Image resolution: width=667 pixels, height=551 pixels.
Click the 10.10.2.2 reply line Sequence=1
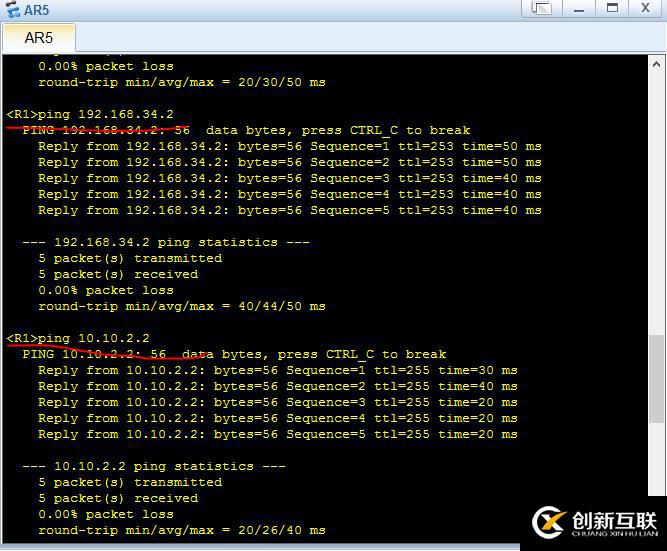278,371
